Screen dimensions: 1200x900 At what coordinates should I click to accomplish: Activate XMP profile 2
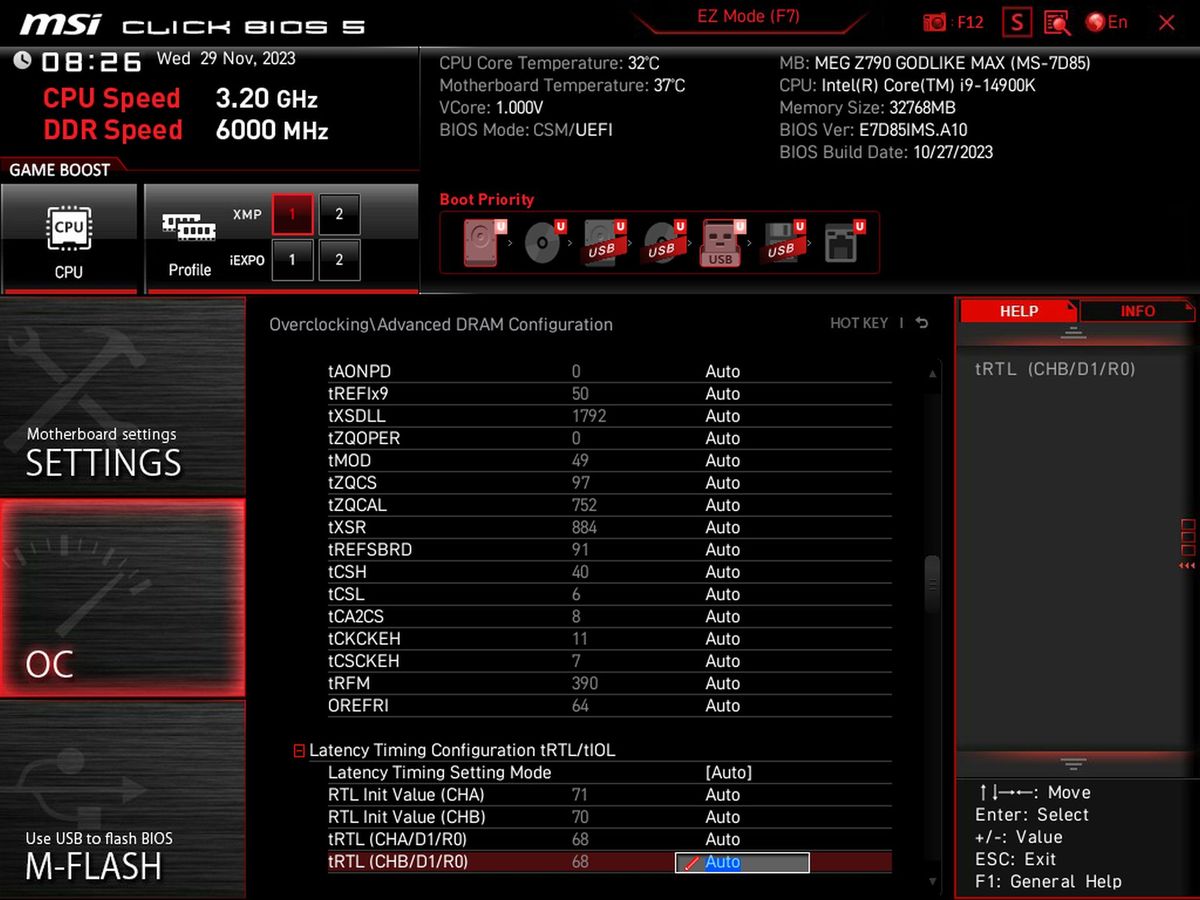pos(339,214)
